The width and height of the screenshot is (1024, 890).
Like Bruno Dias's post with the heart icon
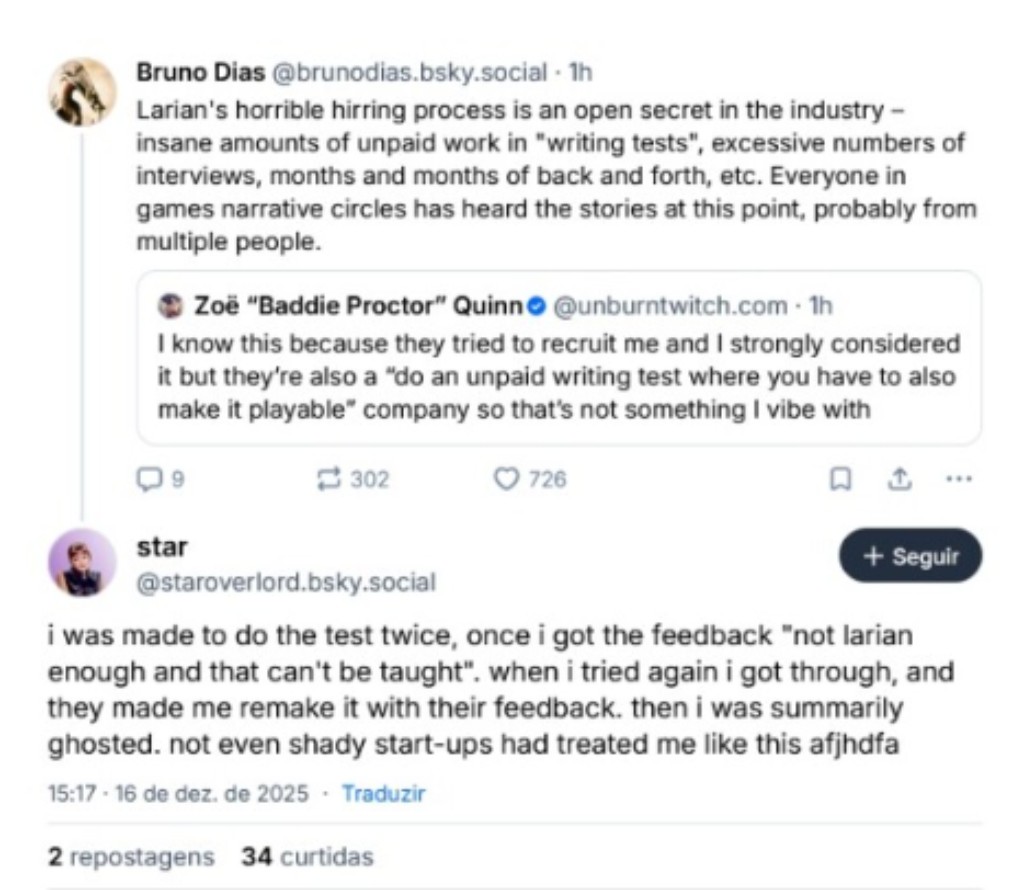(506, 480)
